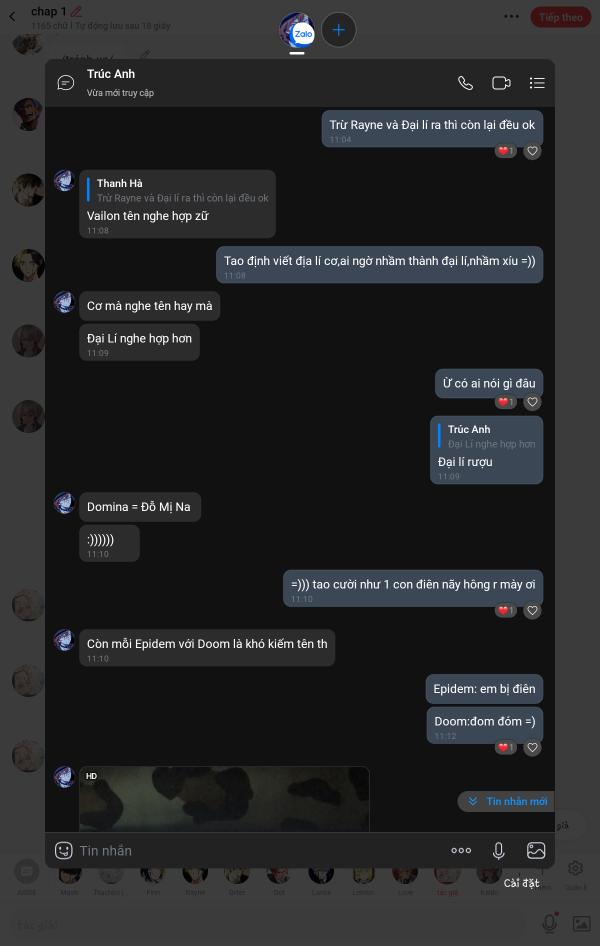Click the 'Tiếp theo' button
The width and height of the screenshot is (600, 946).
pyautogui.click(x=561, y=17)
